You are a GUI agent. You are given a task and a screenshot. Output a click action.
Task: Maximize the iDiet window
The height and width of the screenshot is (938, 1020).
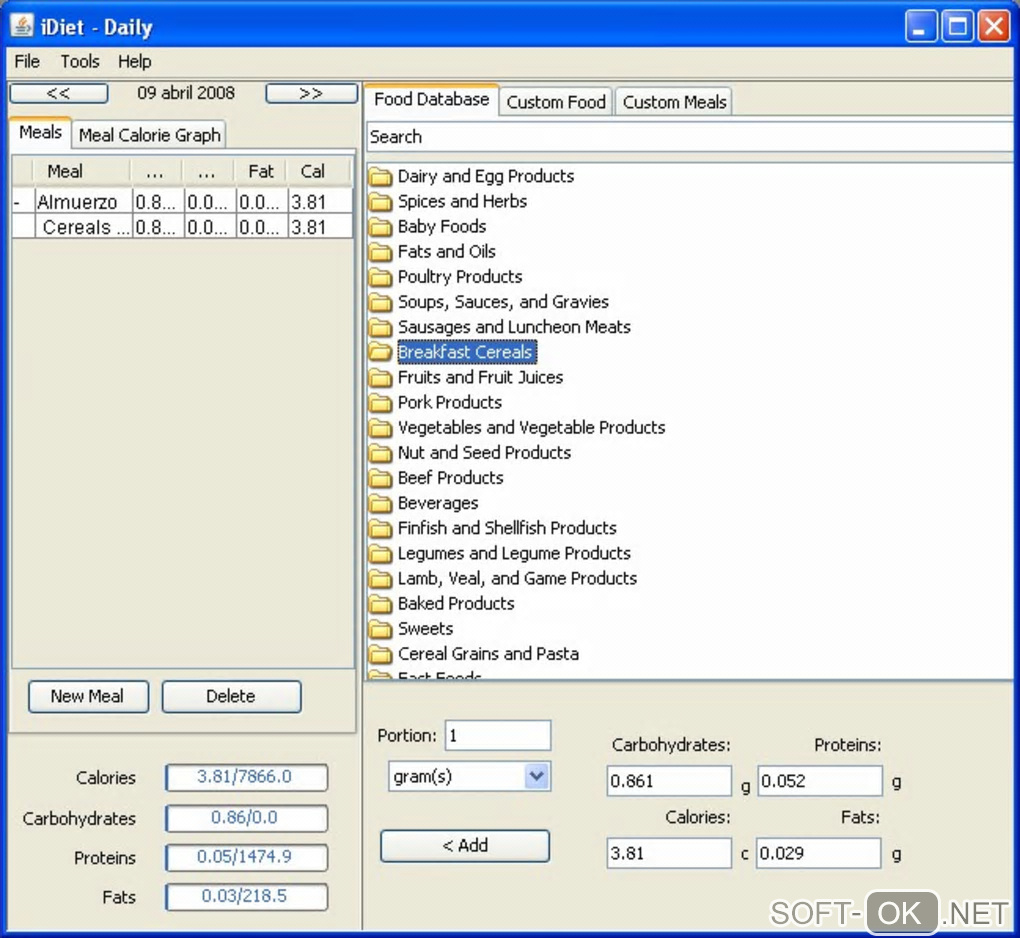pos(958,27)
